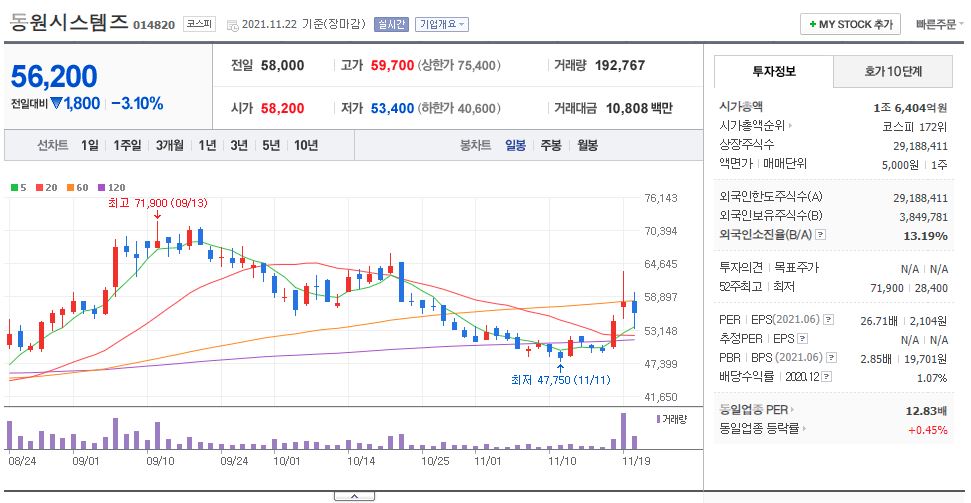Viewport: 971px width, 503px height.
Task: Switch to the 호가10단계 tab
Action: tap(893, 71)
